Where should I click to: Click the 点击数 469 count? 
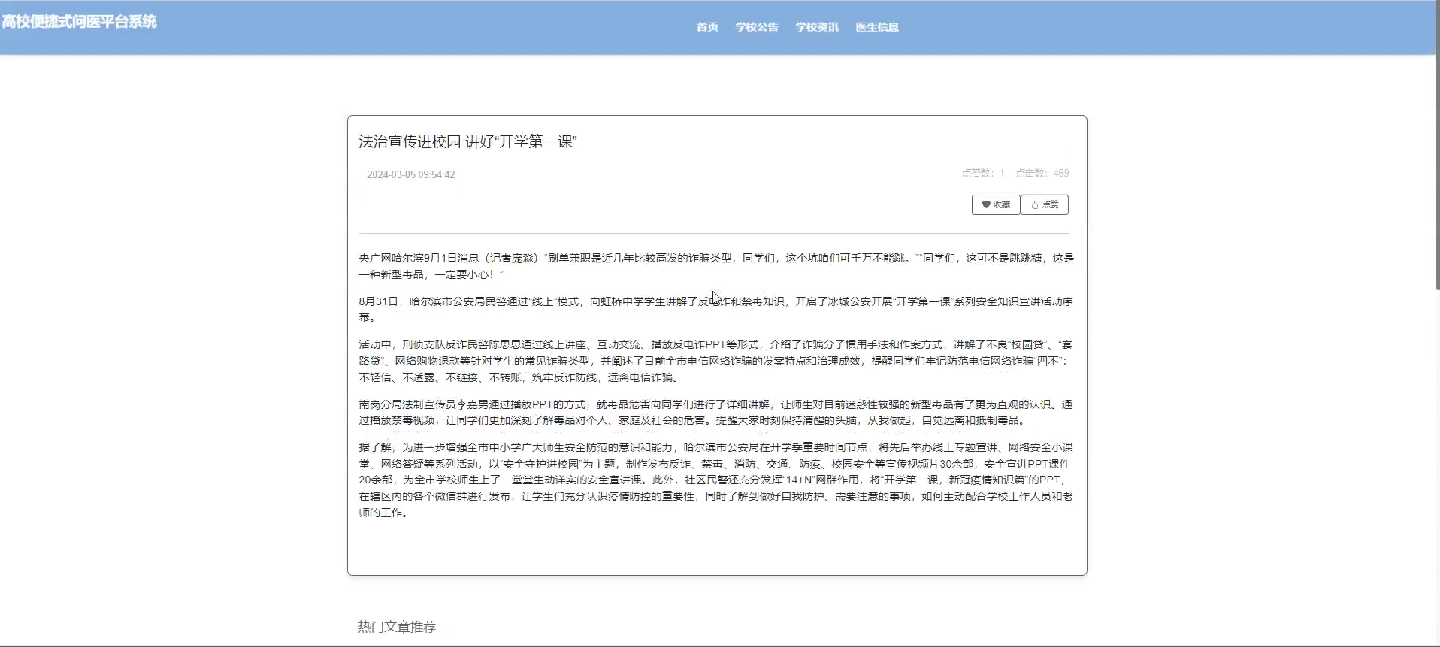click(1042, 173)
